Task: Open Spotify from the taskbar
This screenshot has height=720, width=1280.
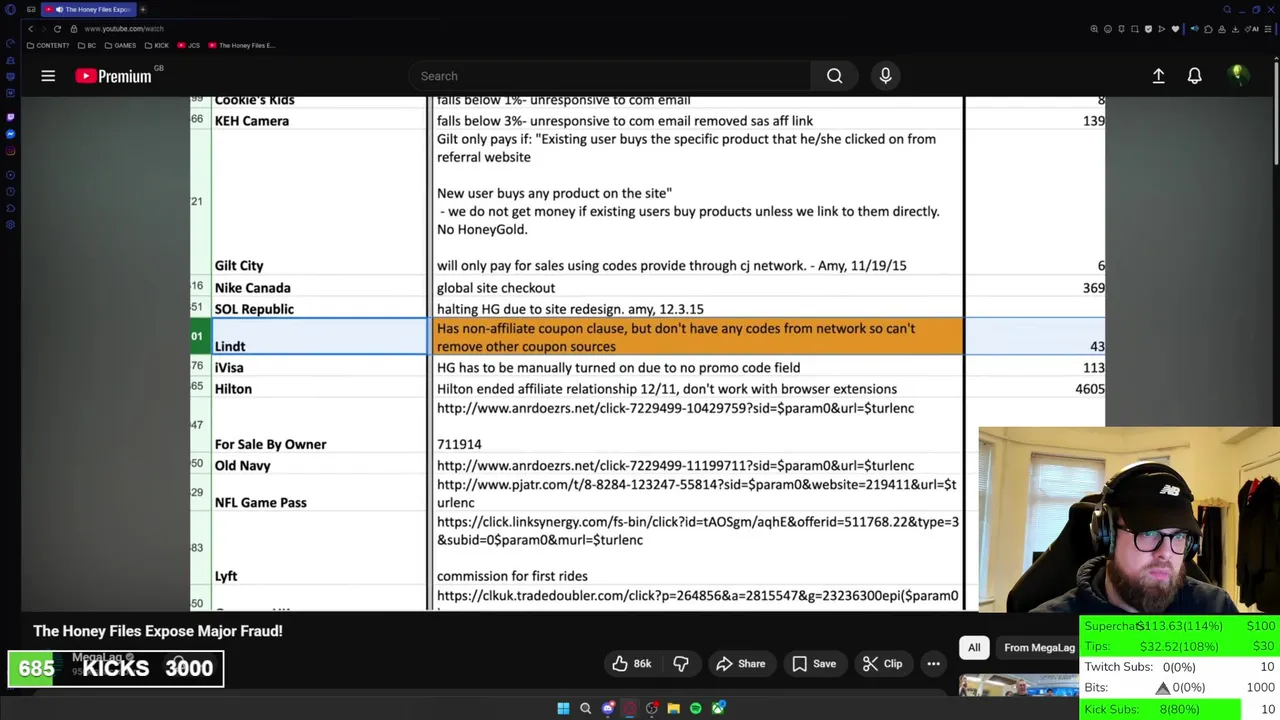Action: (x=696, y=708)
